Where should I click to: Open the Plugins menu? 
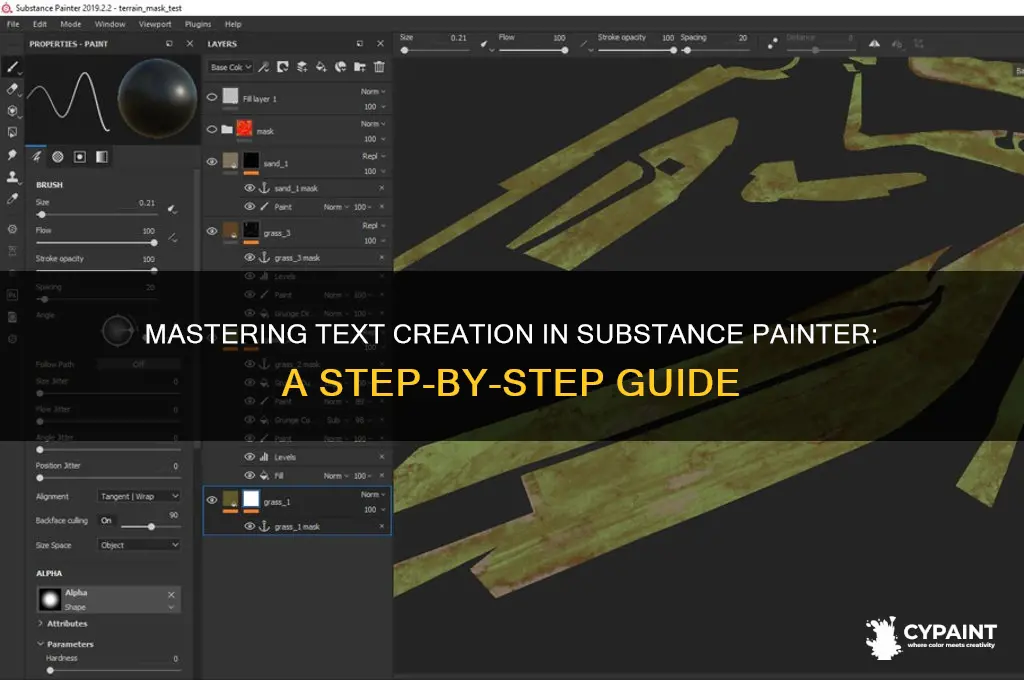click(198, 24)
